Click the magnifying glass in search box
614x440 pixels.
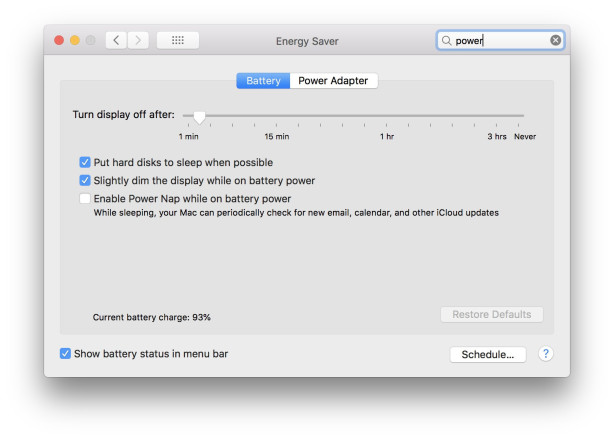click(x=447, y=41)
